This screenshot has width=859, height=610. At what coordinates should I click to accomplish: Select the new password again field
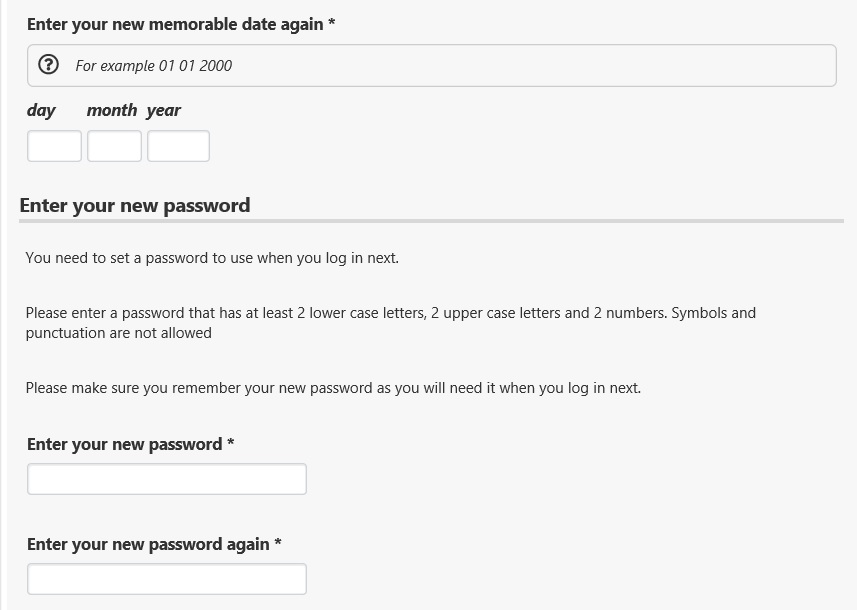point(167,579)
